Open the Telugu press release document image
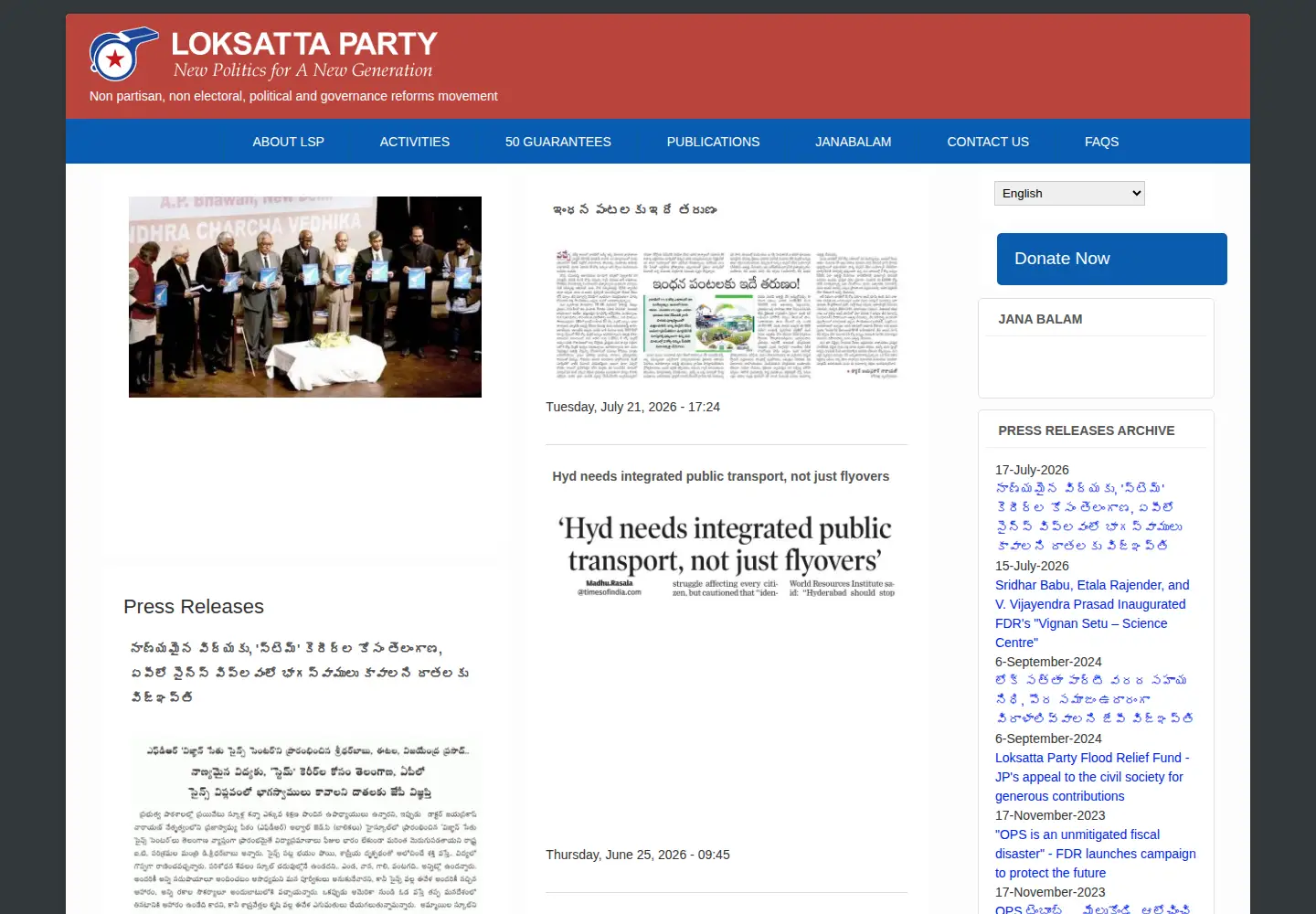The width and height of the screenshot is (1316, 914). 305,823
